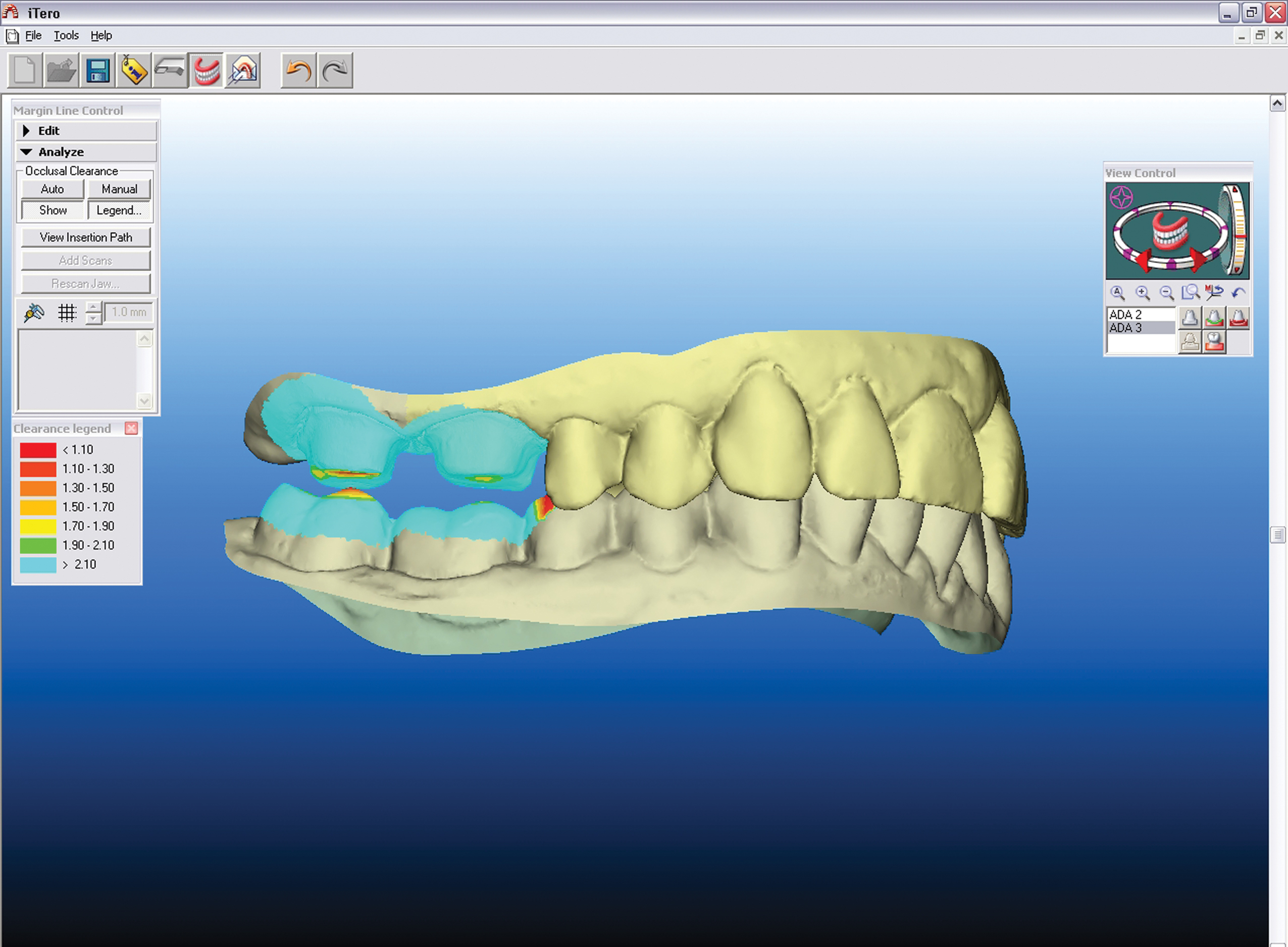Click the zoom out magnifier icon
The height and width of the screenshot is (947, 1288).
coord(1166,293)
